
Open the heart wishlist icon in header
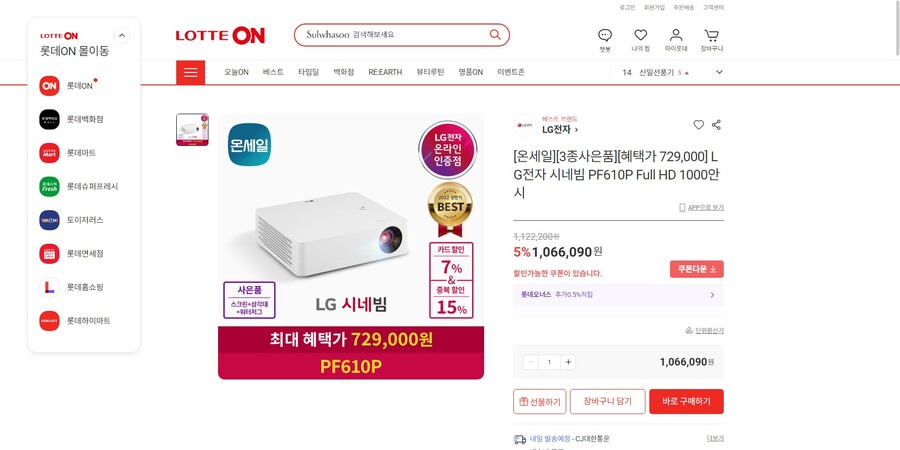(x=641, y=35)
